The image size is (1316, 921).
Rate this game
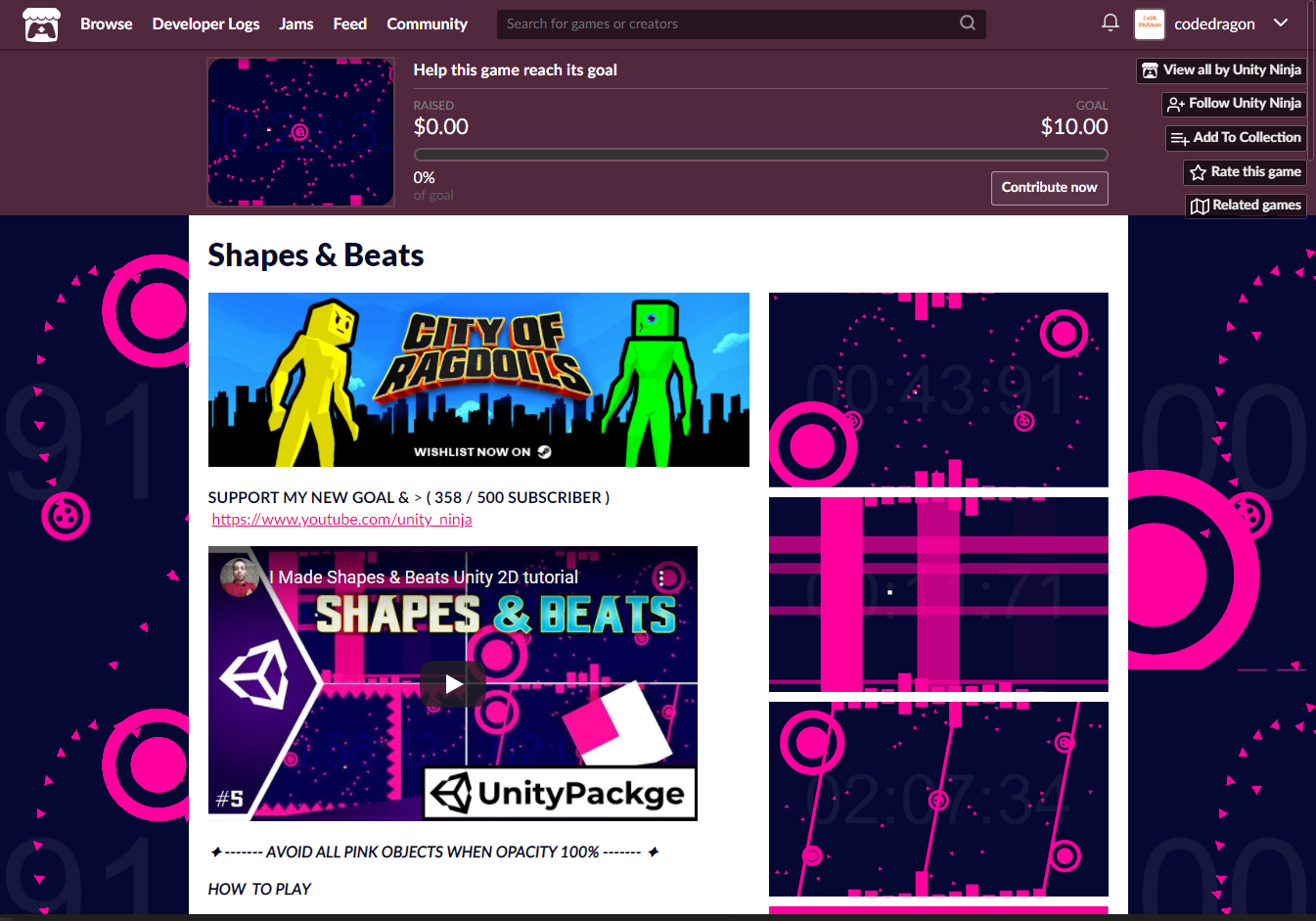(1245, 172)
